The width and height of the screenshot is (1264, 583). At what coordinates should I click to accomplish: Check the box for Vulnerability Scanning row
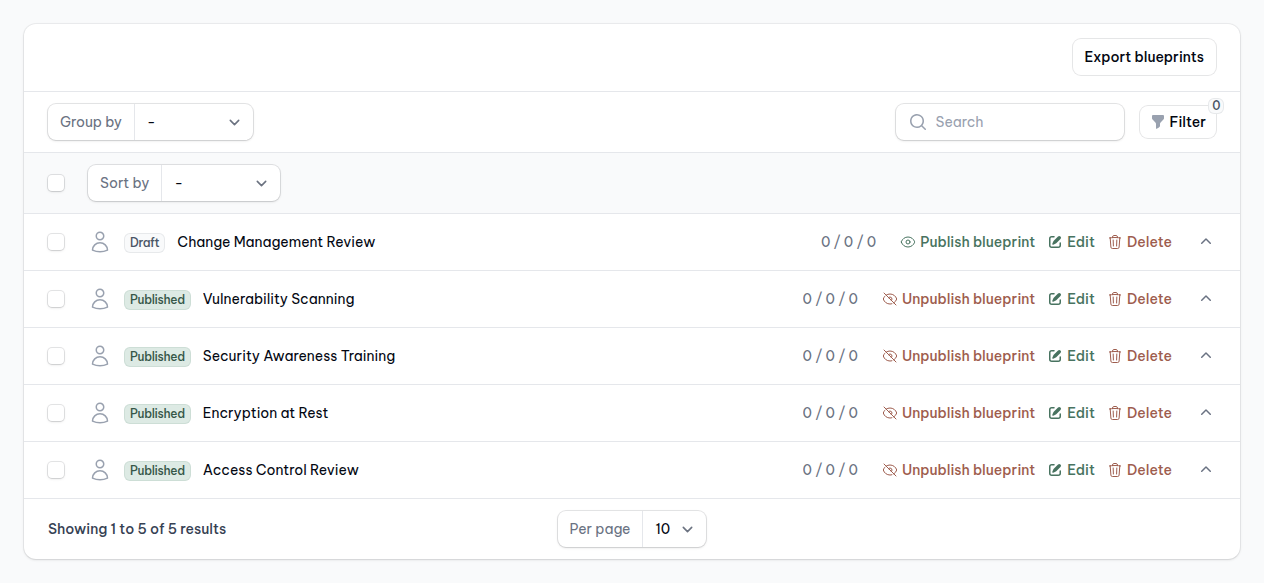56,299
